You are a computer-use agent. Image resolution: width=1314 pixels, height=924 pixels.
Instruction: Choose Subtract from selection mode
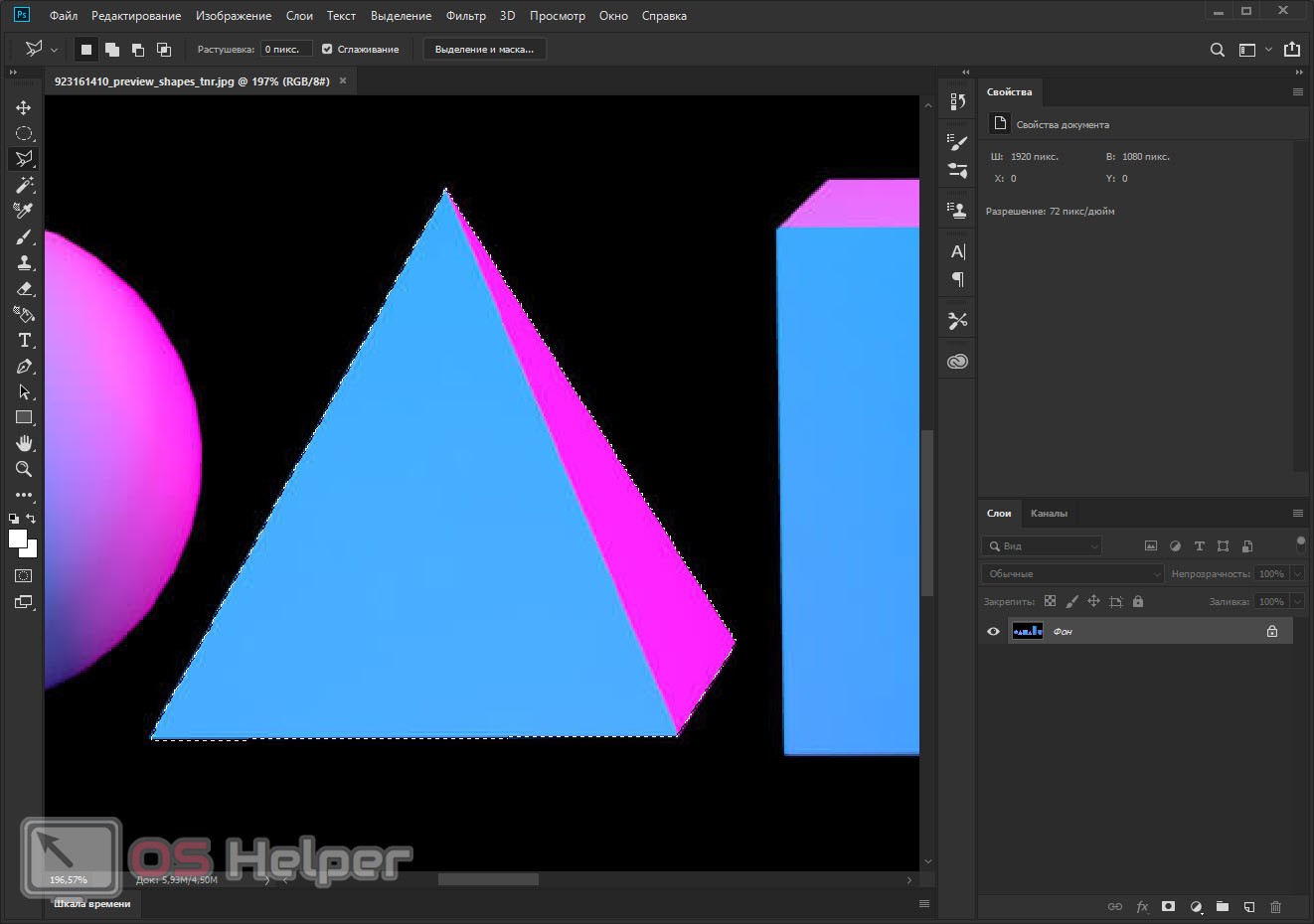coord(138,49)
